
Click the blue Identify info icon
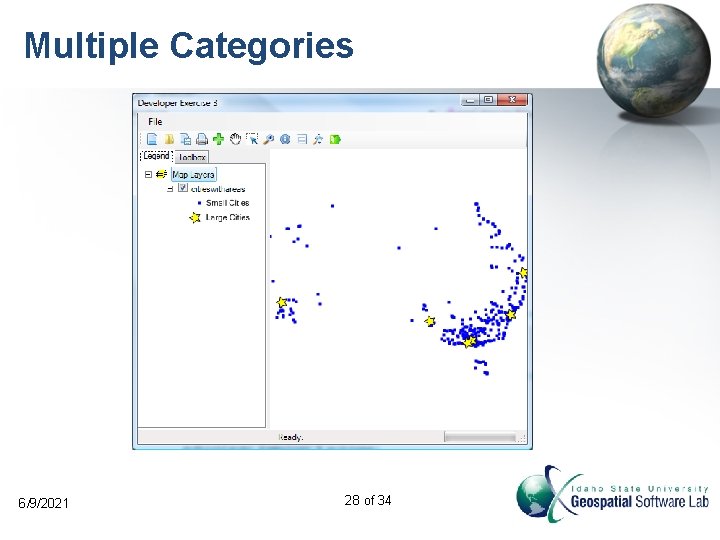[x=285, y=139]
